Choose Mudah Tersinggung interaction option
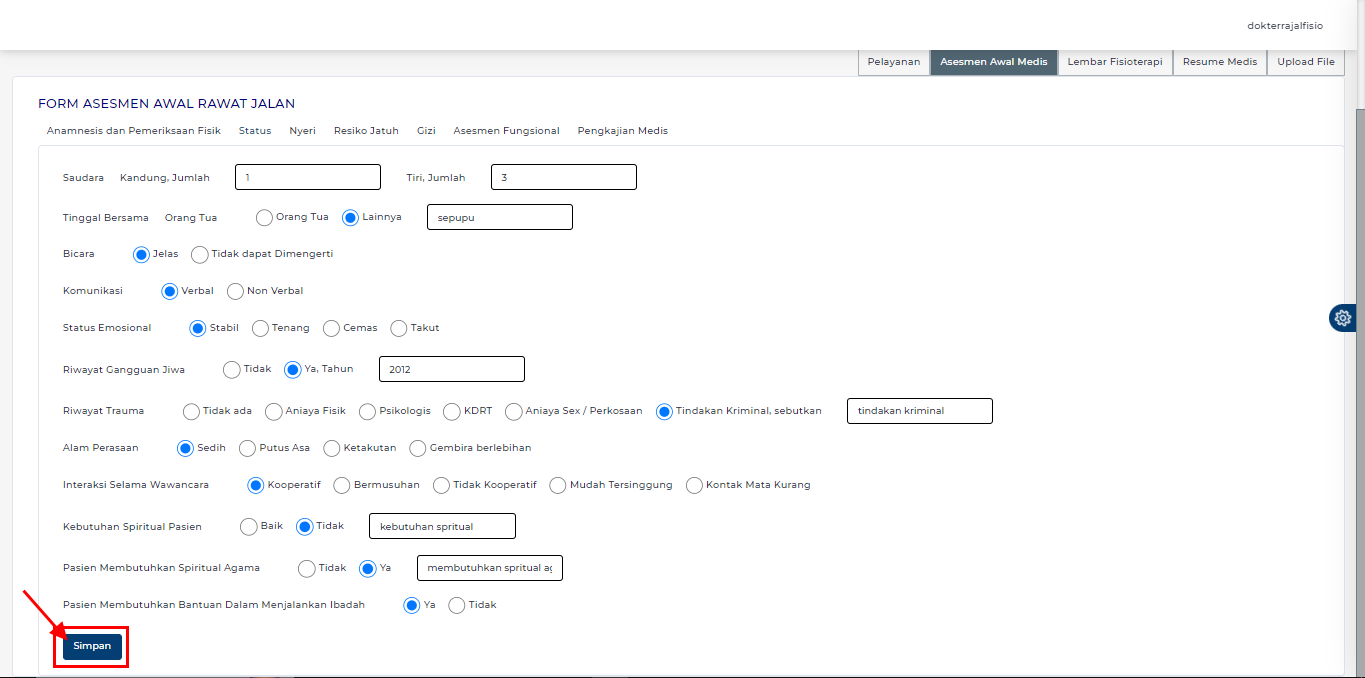 (558, 486)
